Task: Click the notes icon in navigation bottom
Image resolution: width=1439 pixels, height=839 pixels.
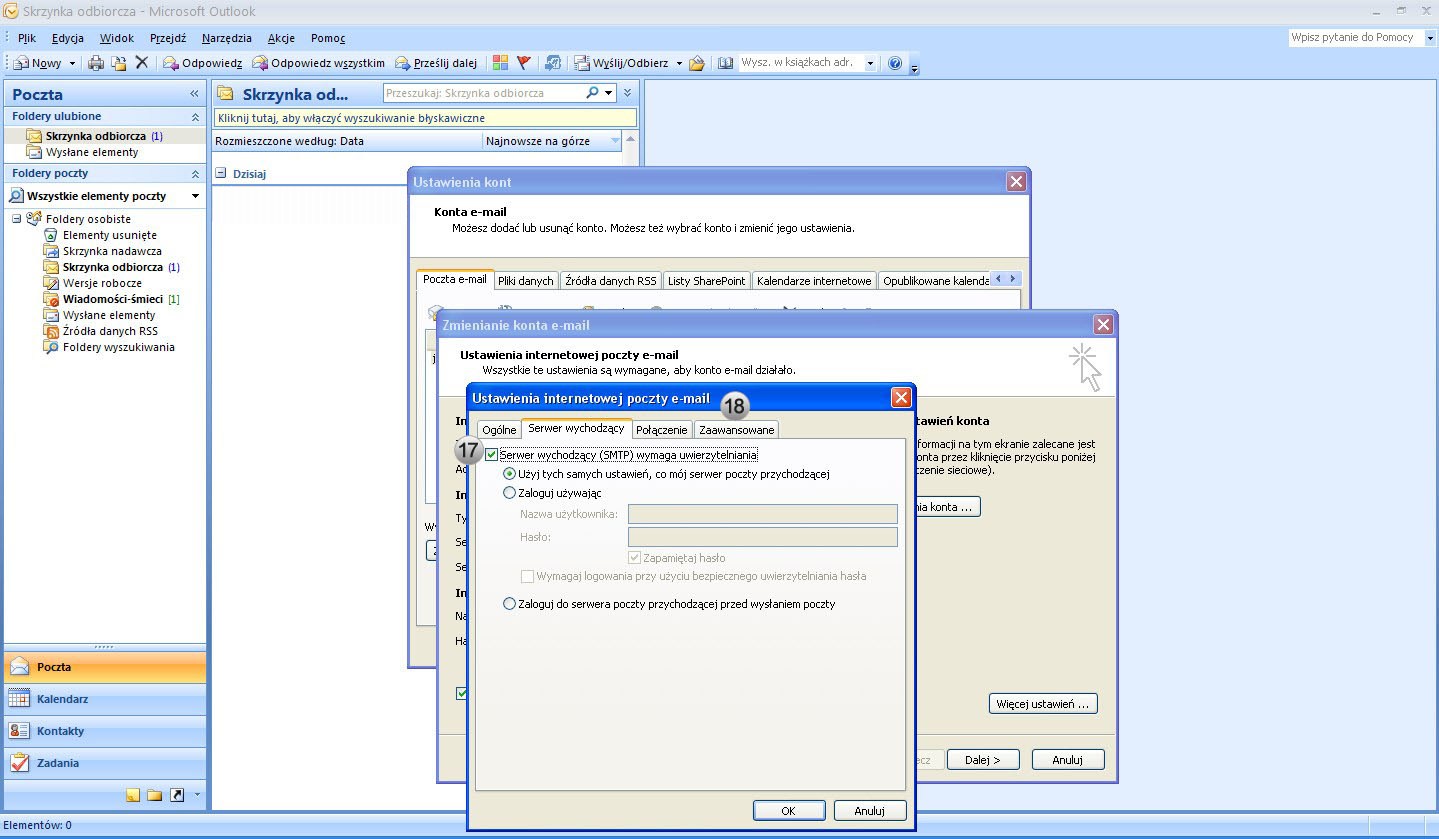Action: 132,795
